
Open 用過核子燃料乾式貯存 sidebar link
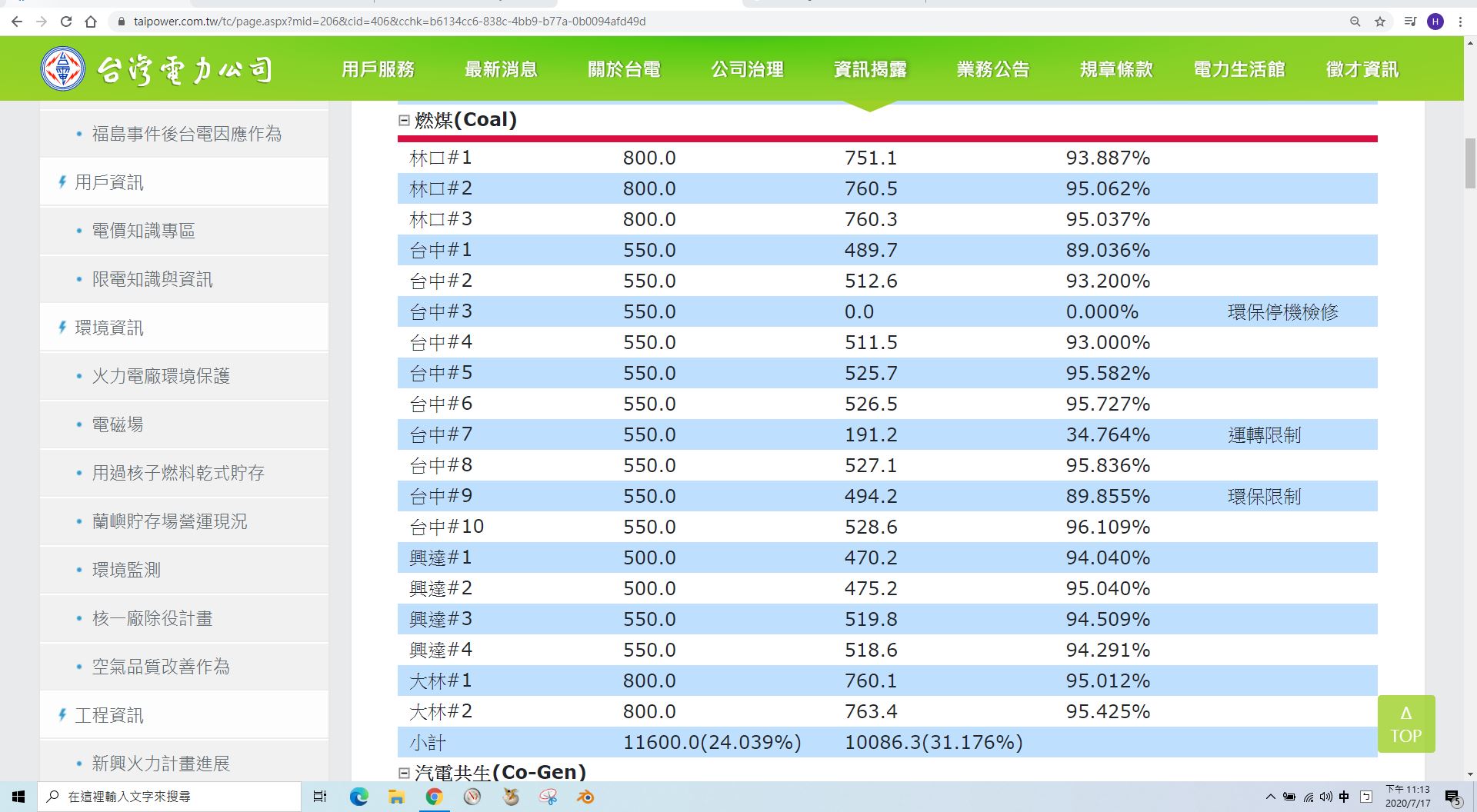click(x=178, y=473)
